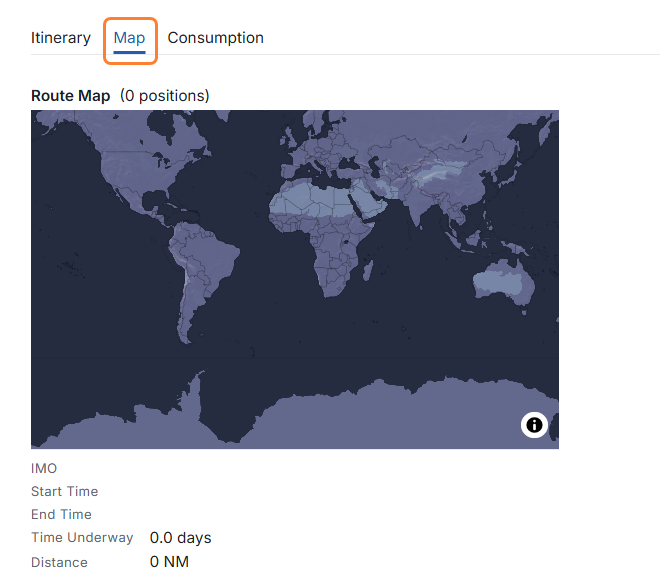This screenshot has width=660, height=577.
Task: Click the Distance label
Action: [x=59, y=562]
